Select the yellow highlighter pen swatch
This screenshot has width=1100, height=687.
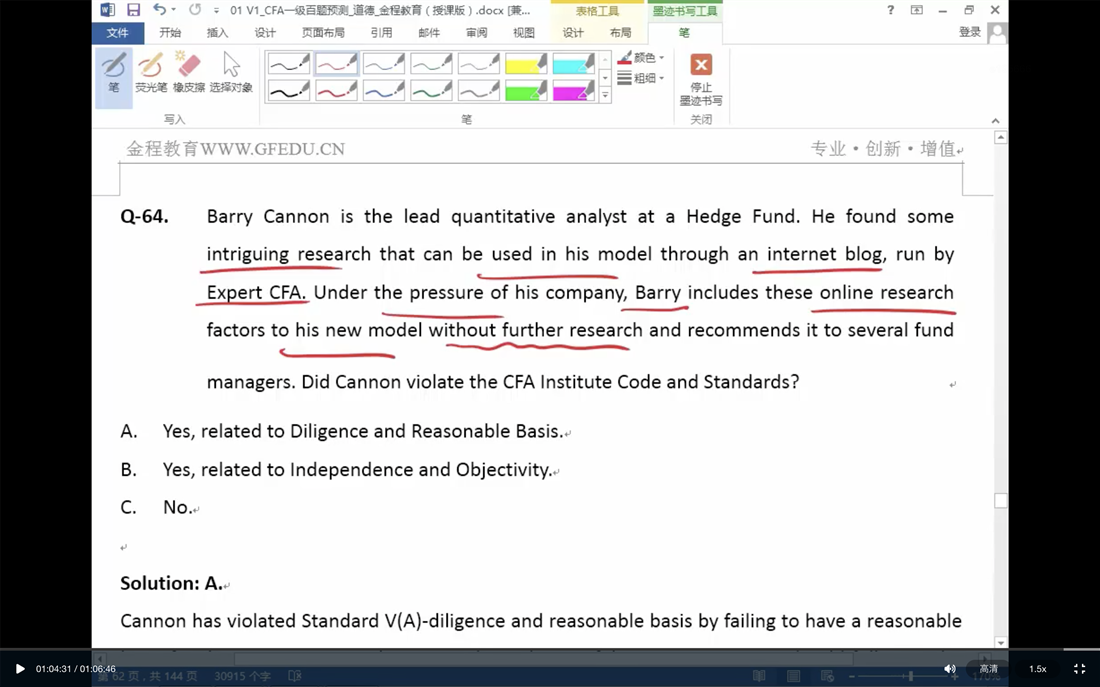tap(526, 65)
